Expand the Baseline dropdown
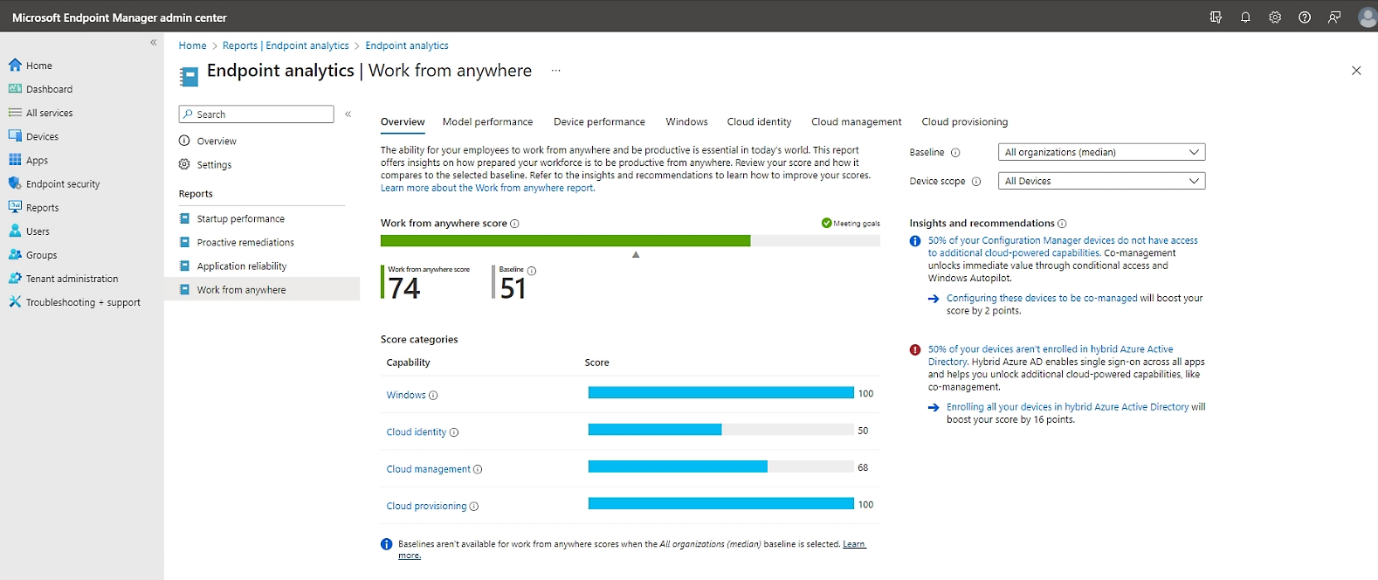1378x580 pixels. tap(1101, 152)
